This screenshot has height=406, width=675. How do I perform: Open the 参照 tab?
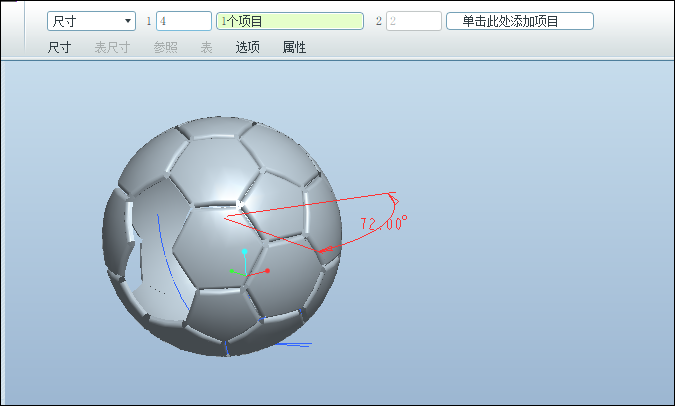(166, 47)
